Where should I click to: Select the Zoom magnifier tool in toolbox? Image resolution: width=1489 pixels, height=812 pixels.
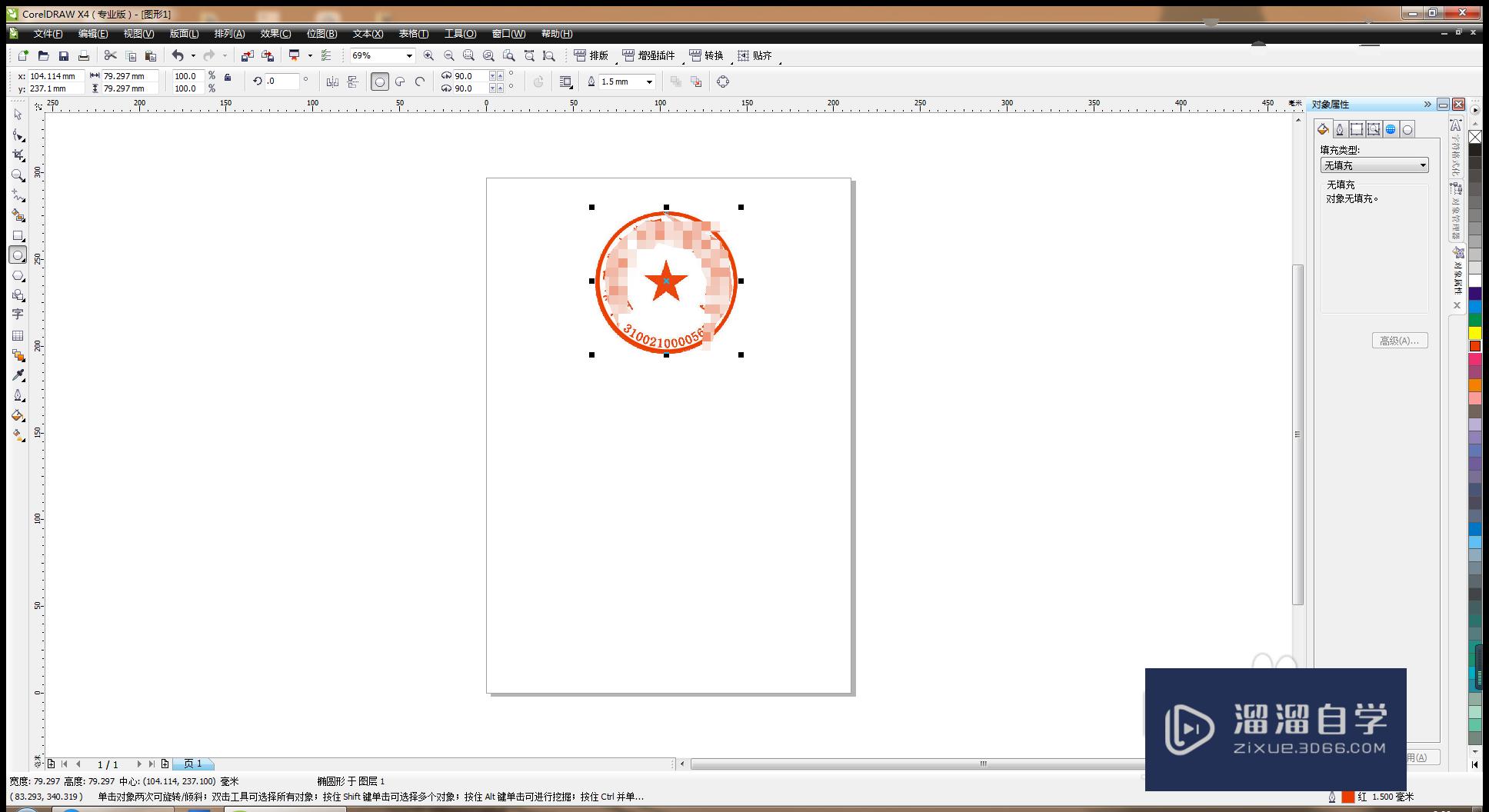[18, 175]
